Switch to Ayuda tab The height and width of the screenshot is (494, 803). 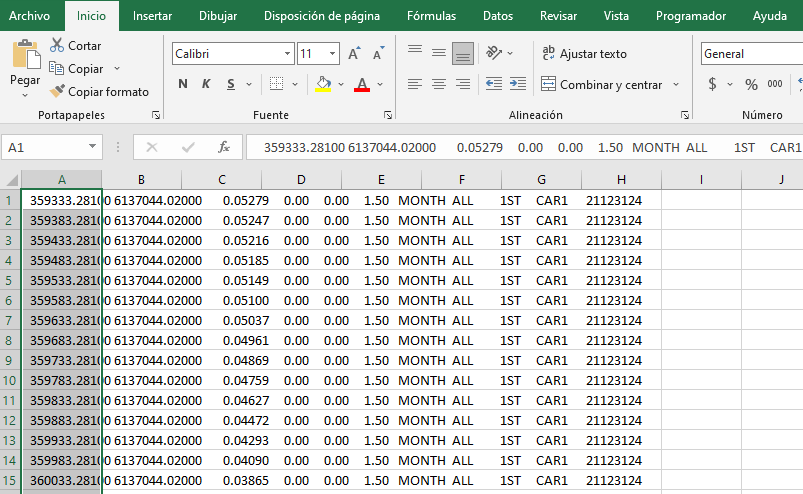[x=770, y=16]
